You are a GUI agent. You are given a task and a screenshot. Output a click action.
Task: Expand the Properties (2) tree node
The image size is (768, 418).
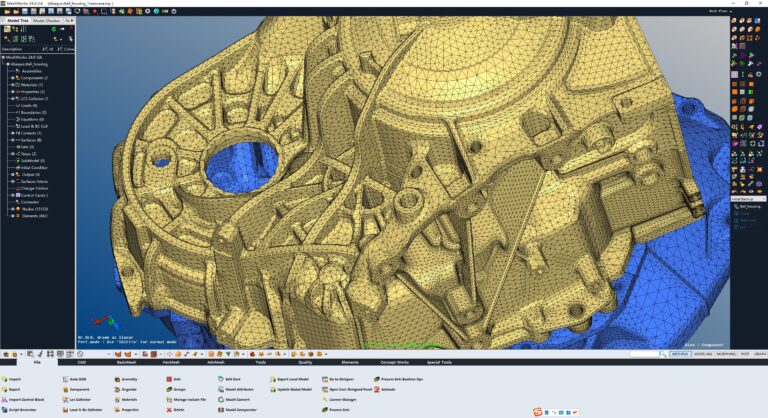coord(13,92)
